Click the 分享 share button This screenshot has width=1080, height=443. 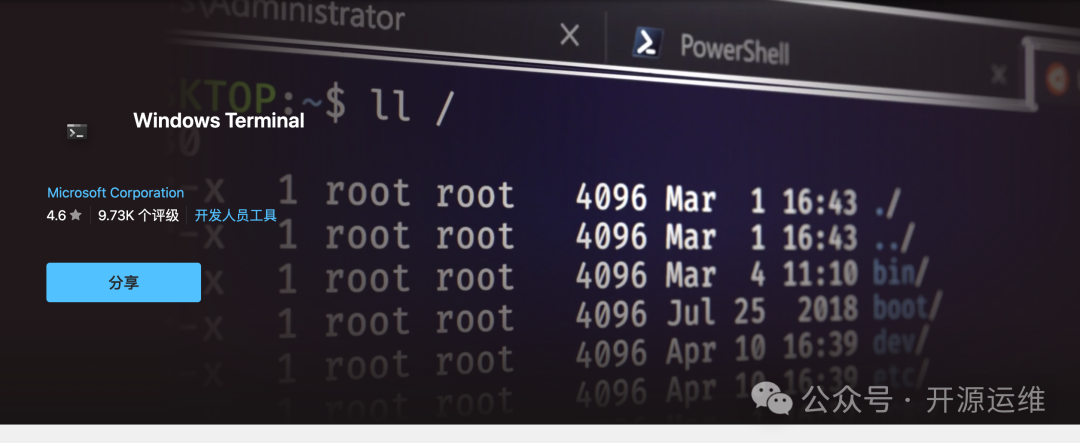coord(124,282)
